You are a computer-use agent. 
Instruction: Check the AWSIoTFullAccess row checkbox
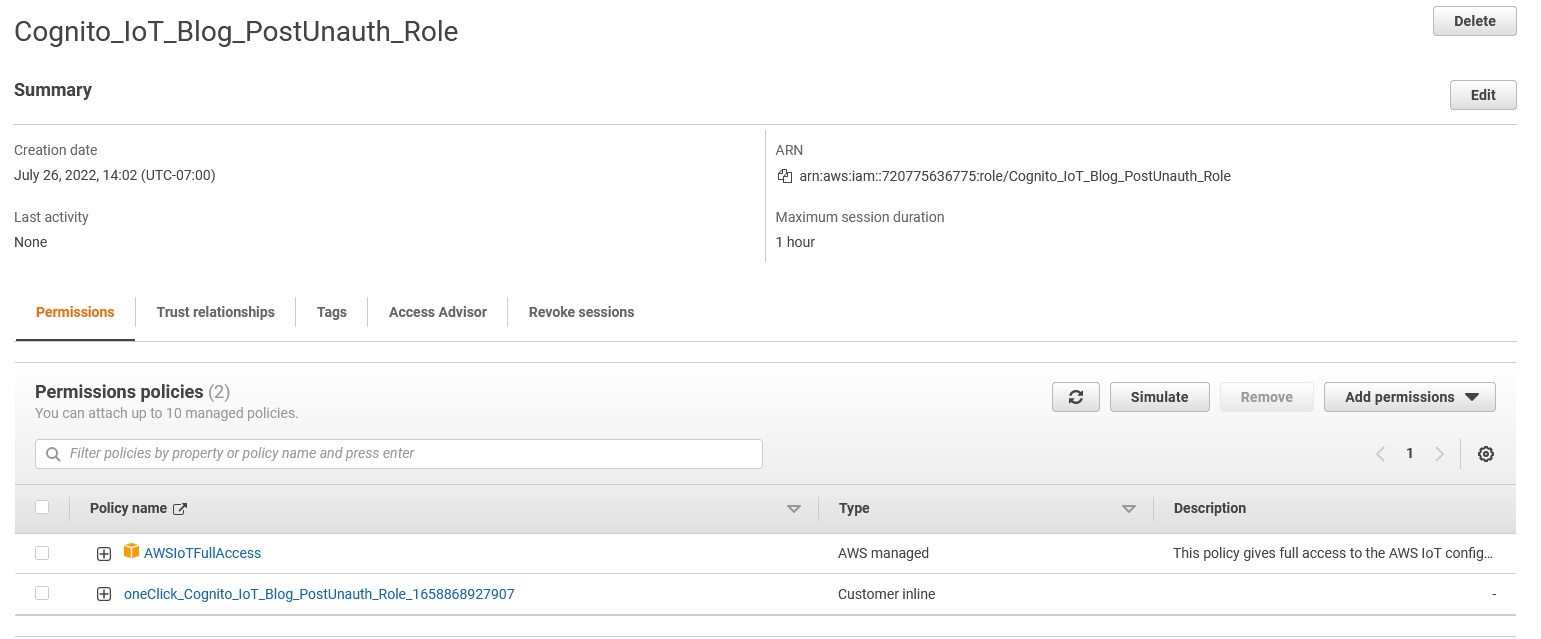coord(42,552)
